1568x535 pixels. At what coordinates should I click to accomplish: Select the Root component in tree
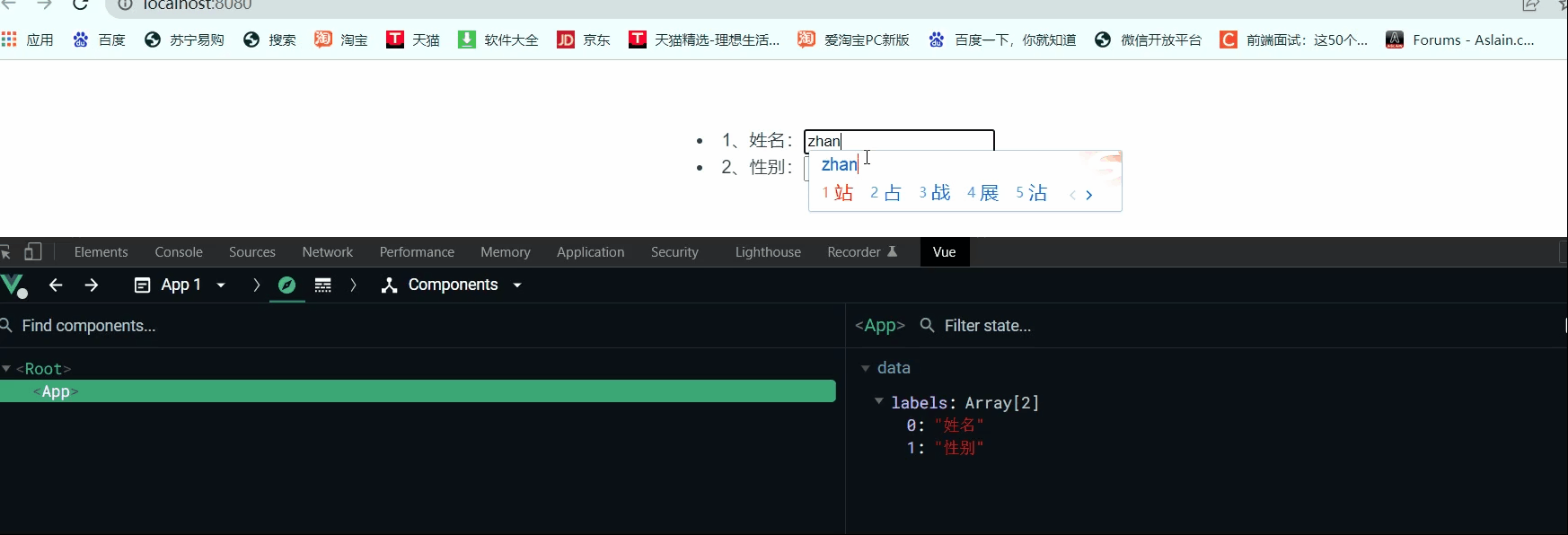pos(44,369)
